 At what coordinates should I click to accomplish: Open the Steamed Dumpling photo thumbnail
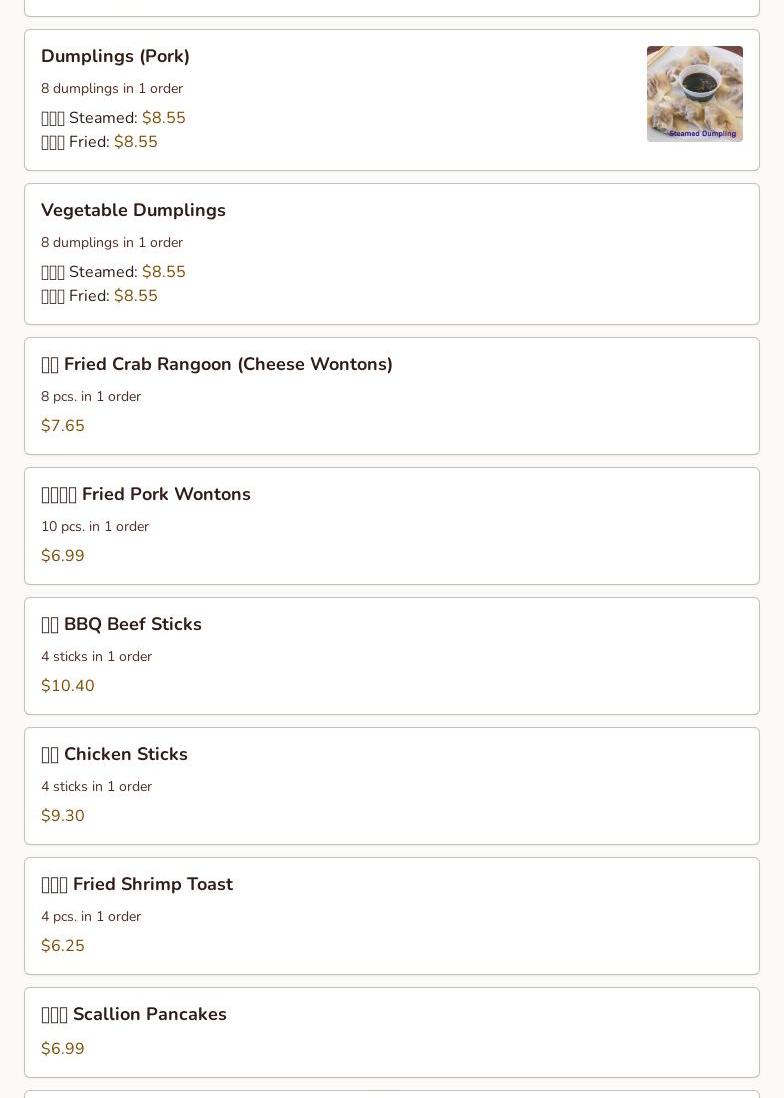click(x=694, y=94)
